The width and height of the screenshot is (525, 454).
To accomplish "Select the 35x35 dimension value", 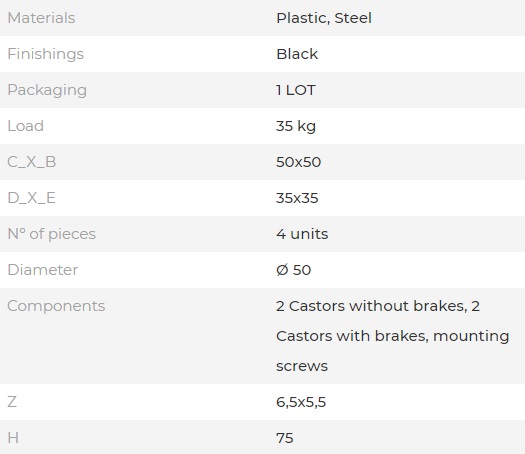I will pos(297,198).
